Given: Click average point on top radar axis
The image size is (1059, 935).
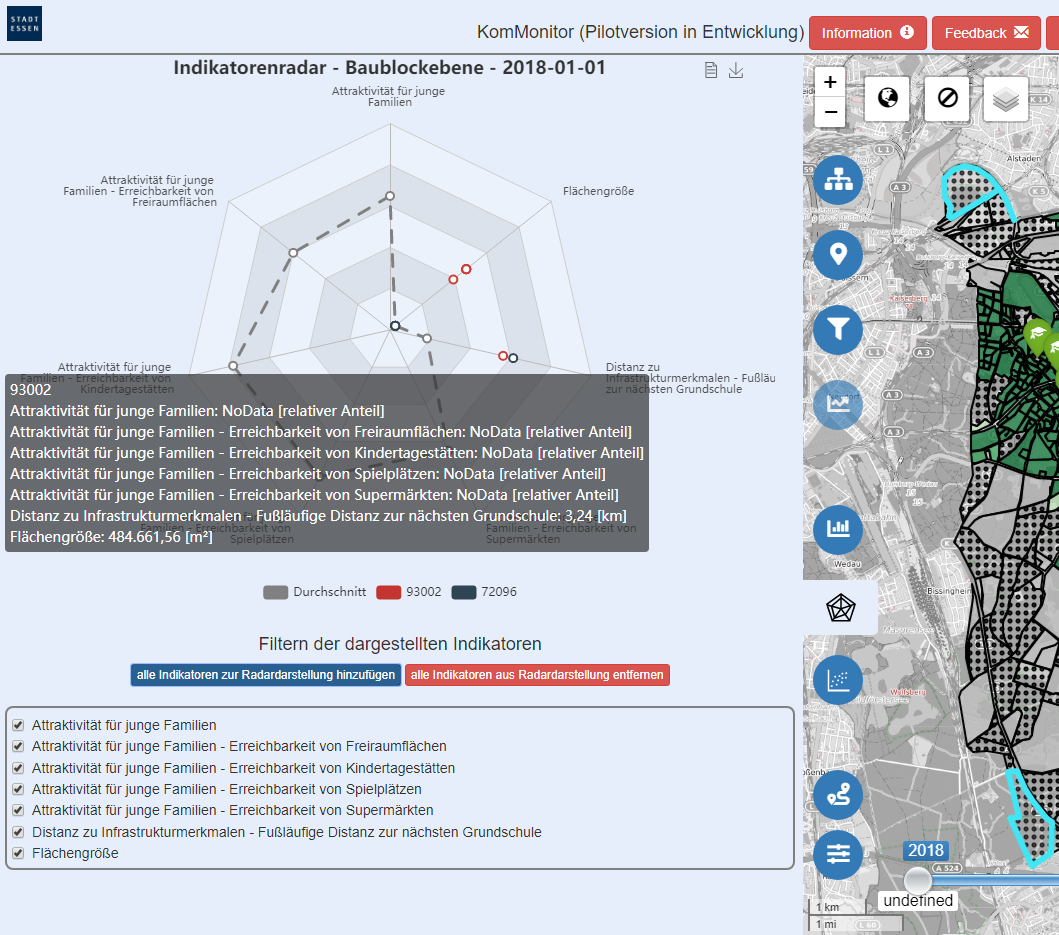Looking at the screenshot, I should pyautogui.click(x=390, y=196).
